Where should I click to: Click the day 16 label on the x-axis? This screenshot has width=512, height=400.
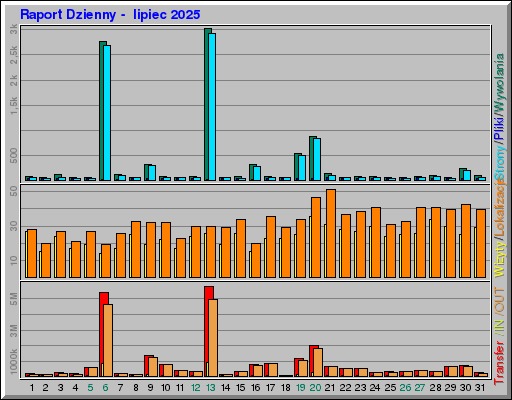(255, 388)
